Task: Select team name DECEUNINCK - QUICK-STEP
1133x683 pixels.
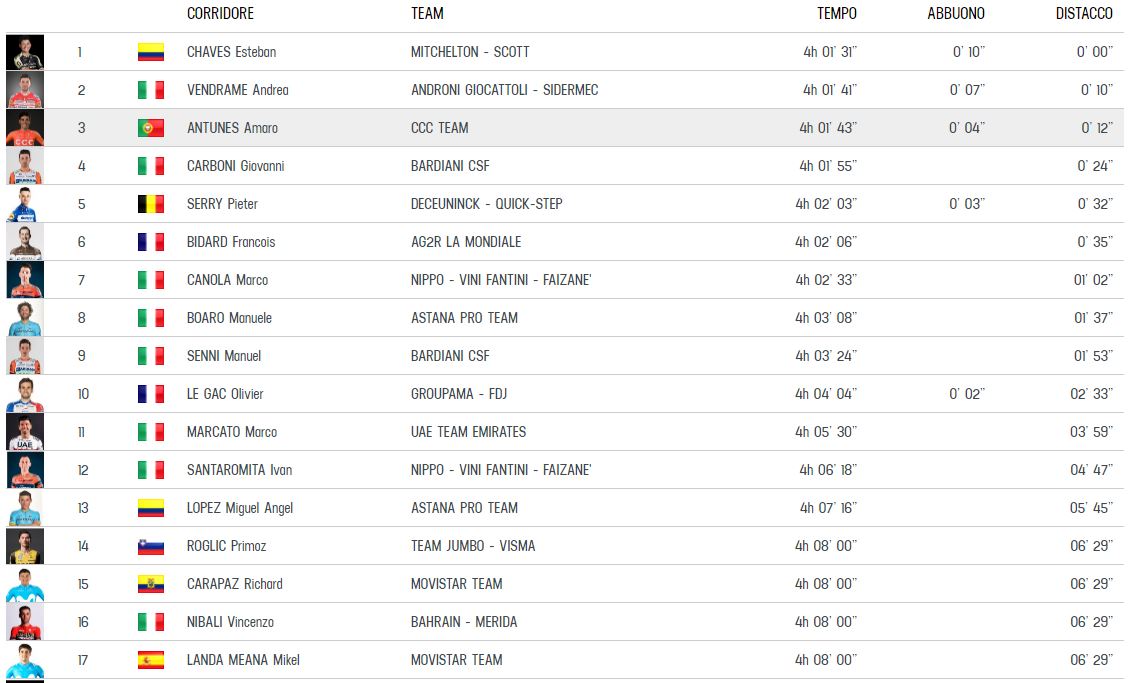Action: [486, 204]
